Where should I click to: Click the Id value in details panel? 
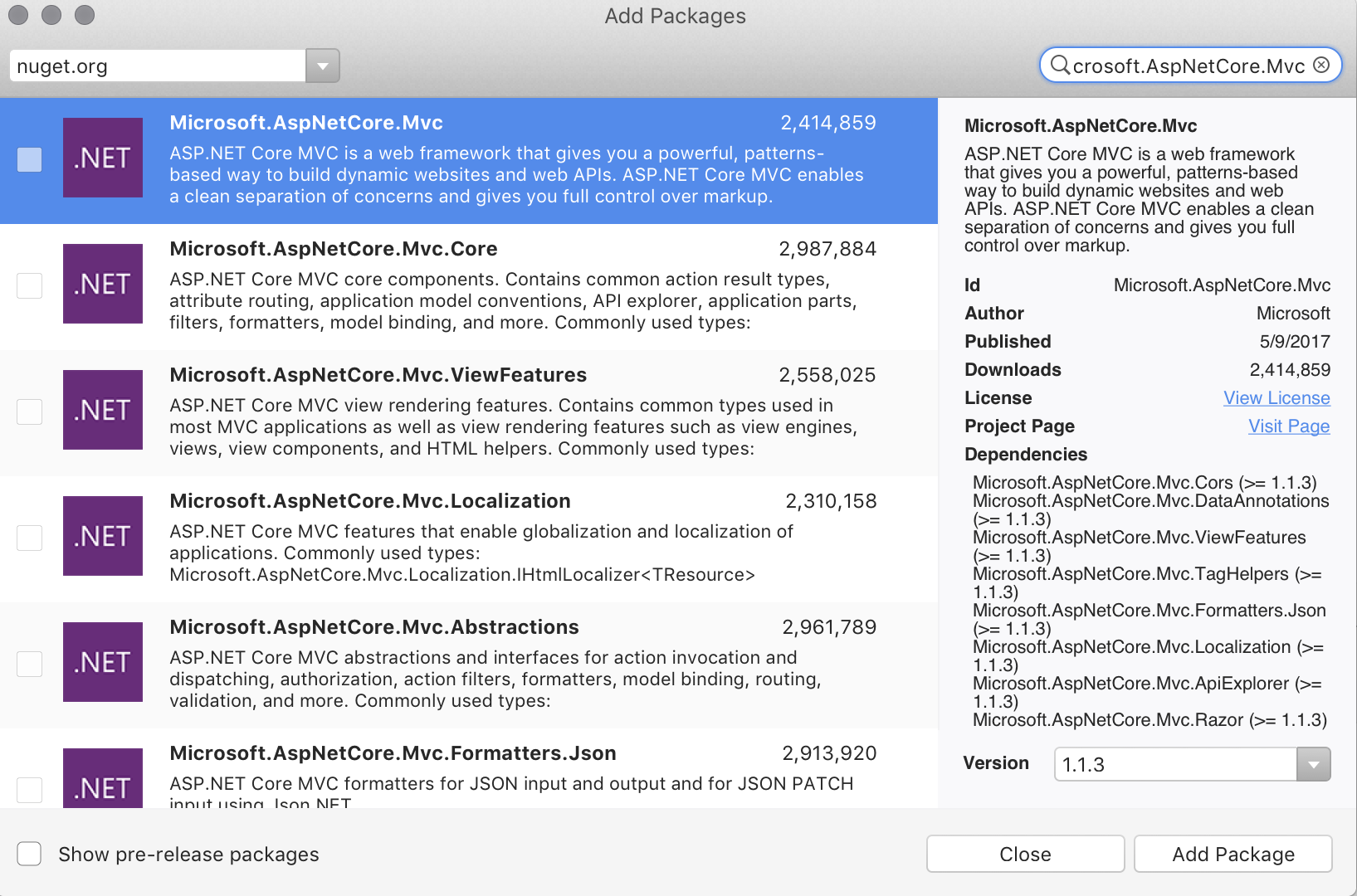pyautogui.click(x=1222, y=285)
